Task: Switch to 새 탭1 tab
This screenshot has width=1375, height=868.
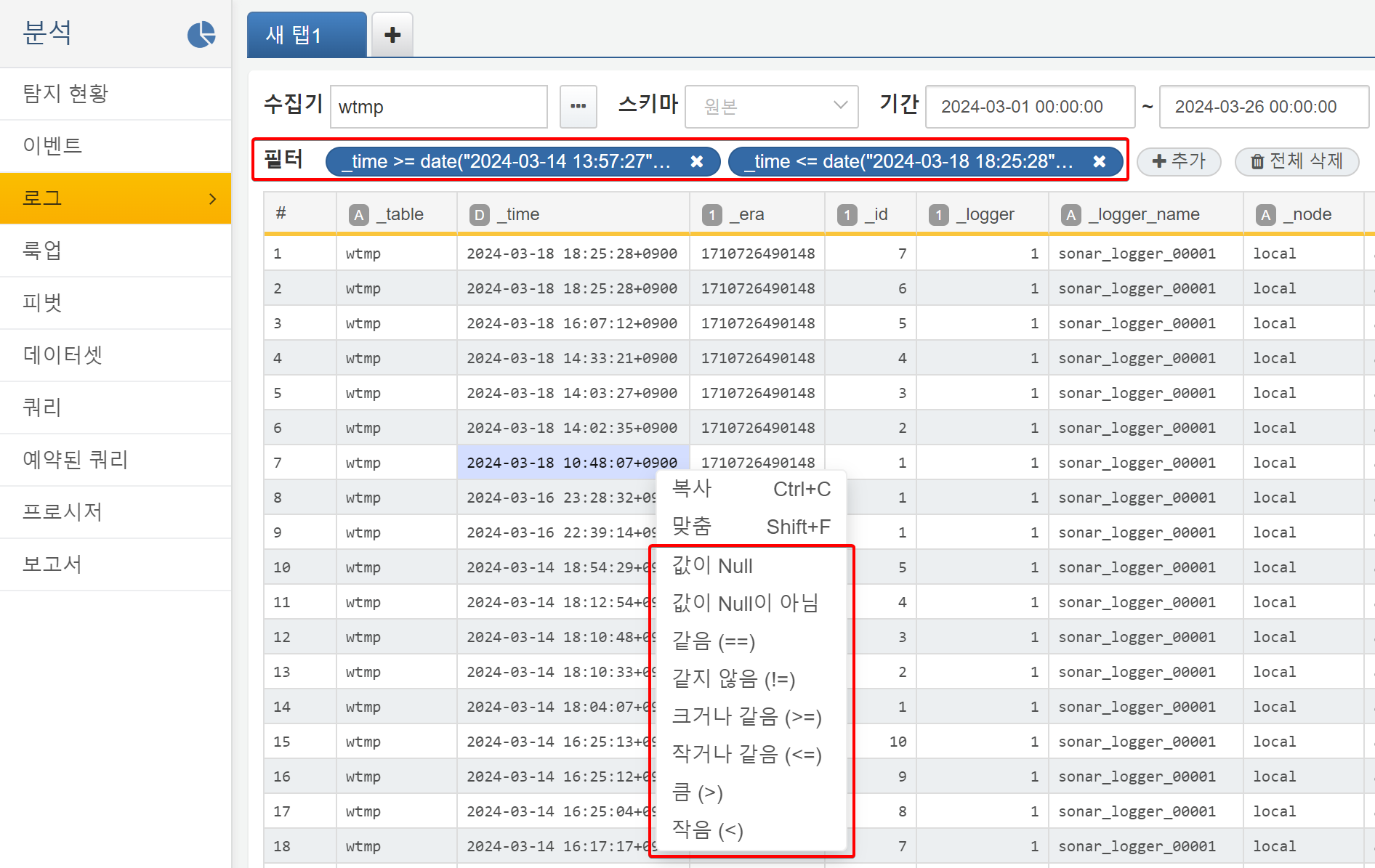Action: [x=307, y=34]
